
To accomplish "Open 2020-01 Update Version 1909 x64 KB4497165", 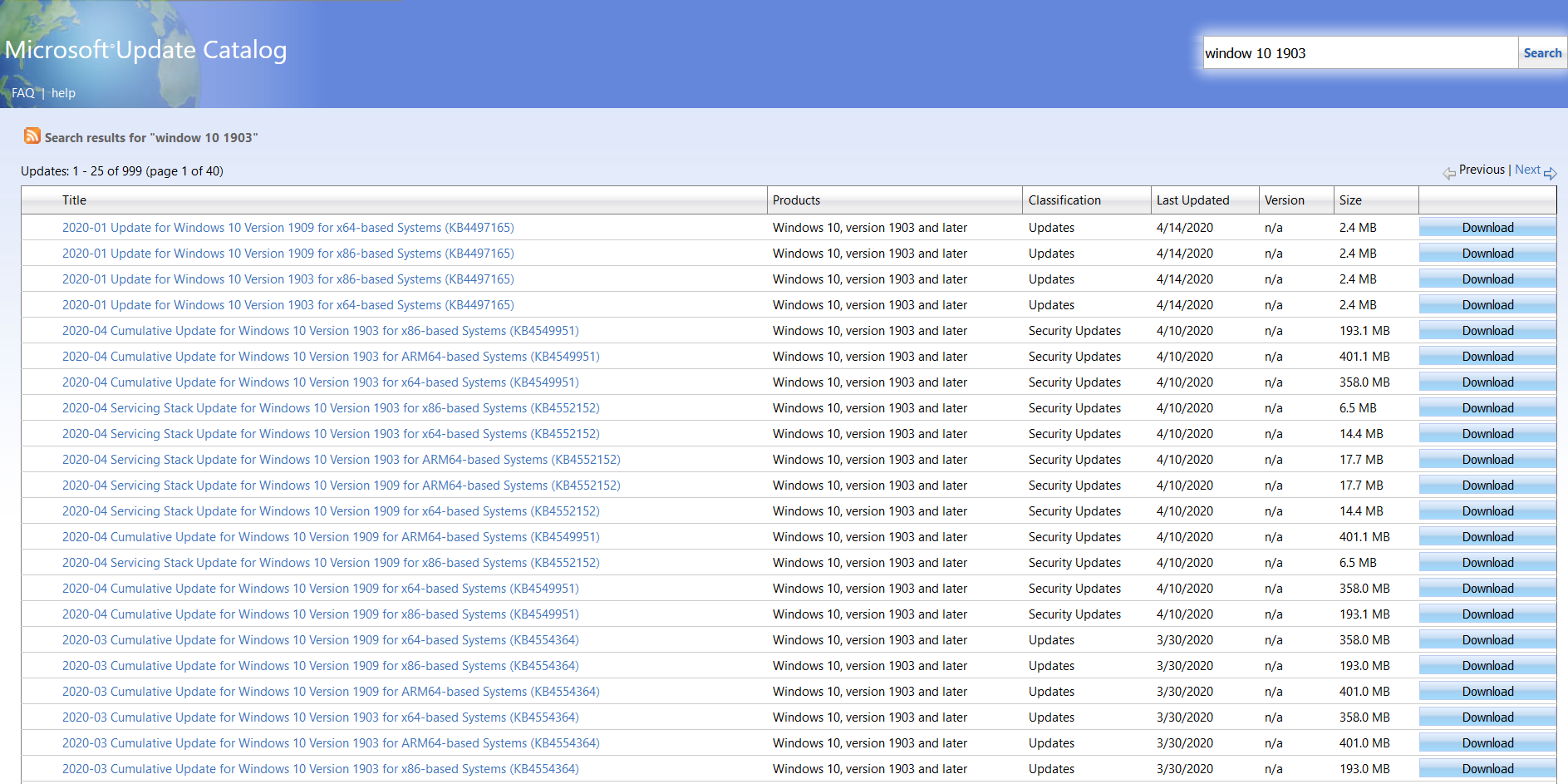I will [x=288, y=228].
